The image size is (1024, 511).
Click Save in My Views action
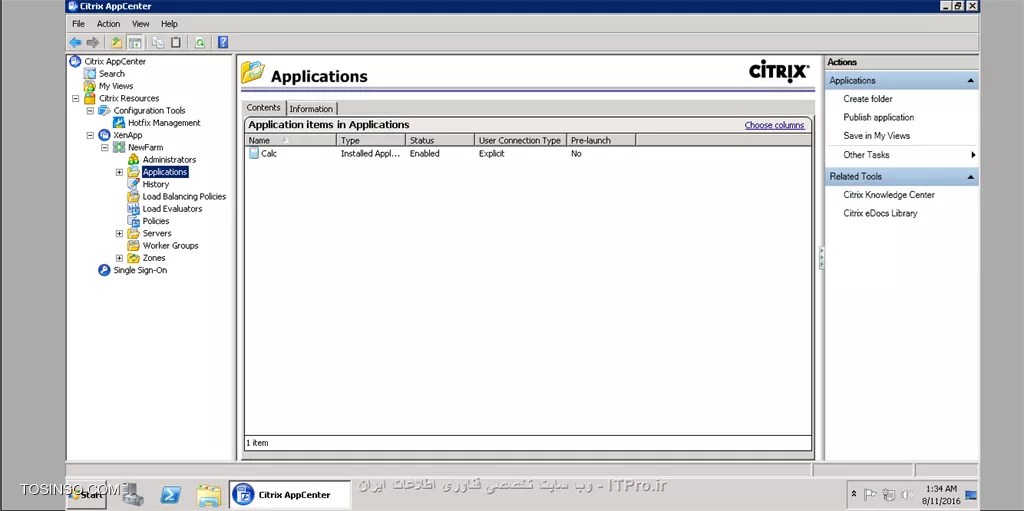876,135
